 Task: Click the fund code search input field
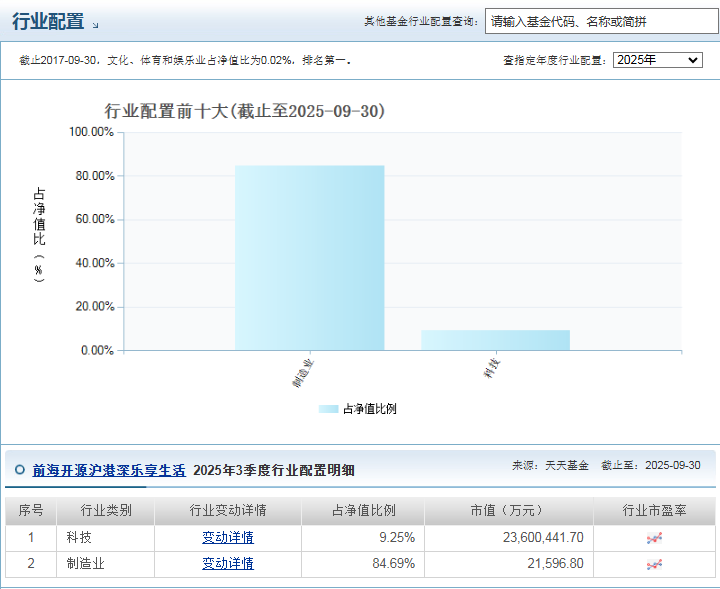coord(602,21)
